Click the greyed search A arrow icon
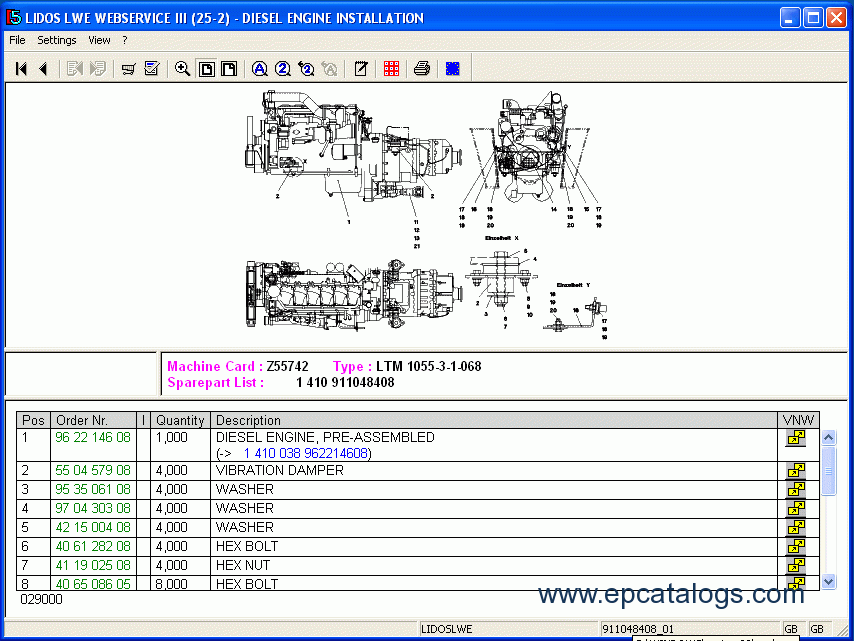 tap(330, 69)
